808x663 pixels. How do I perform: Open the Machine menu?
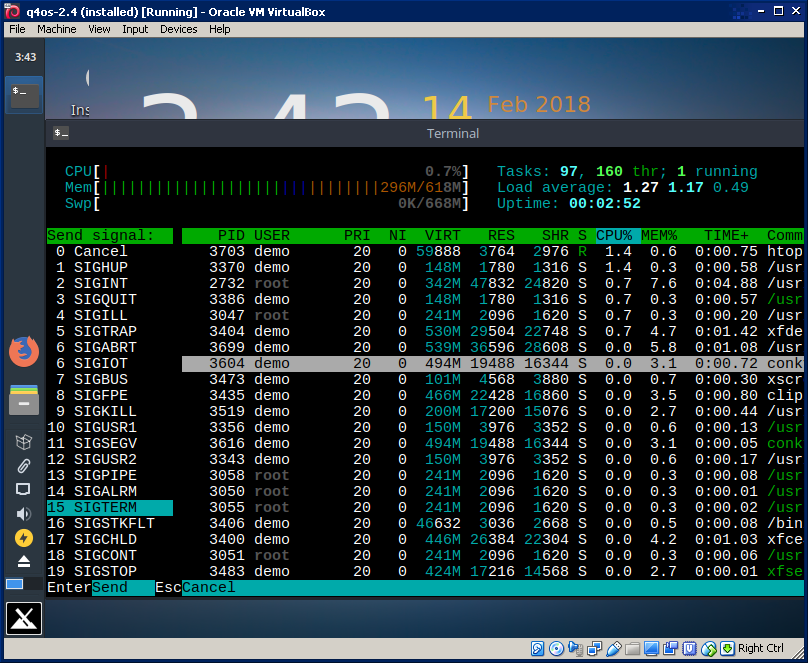pos(57,29)
